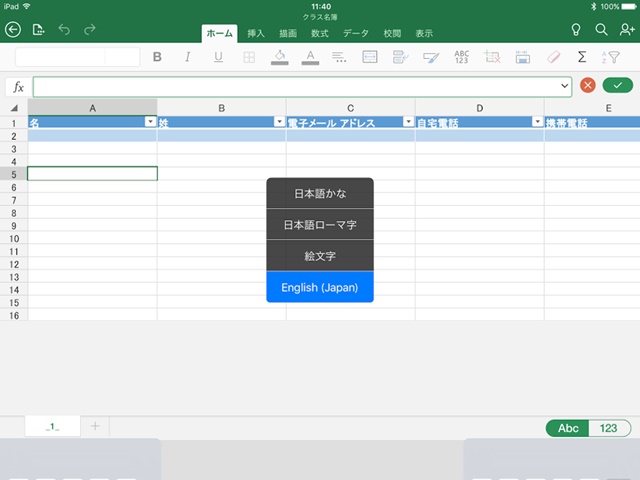Cancel the entry with the red X
Viewport: 640px width, 480px height.
588,85
